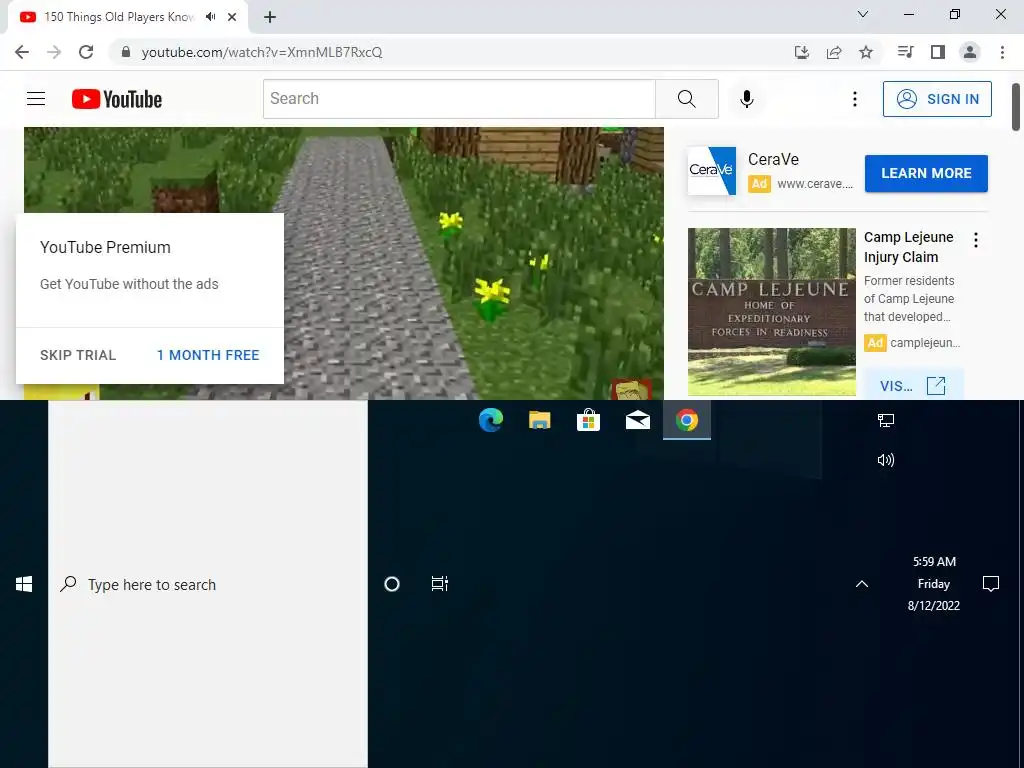Share this page via the address bar icon
Screen dimensions: 1024x768
click(x=834, y=52)
